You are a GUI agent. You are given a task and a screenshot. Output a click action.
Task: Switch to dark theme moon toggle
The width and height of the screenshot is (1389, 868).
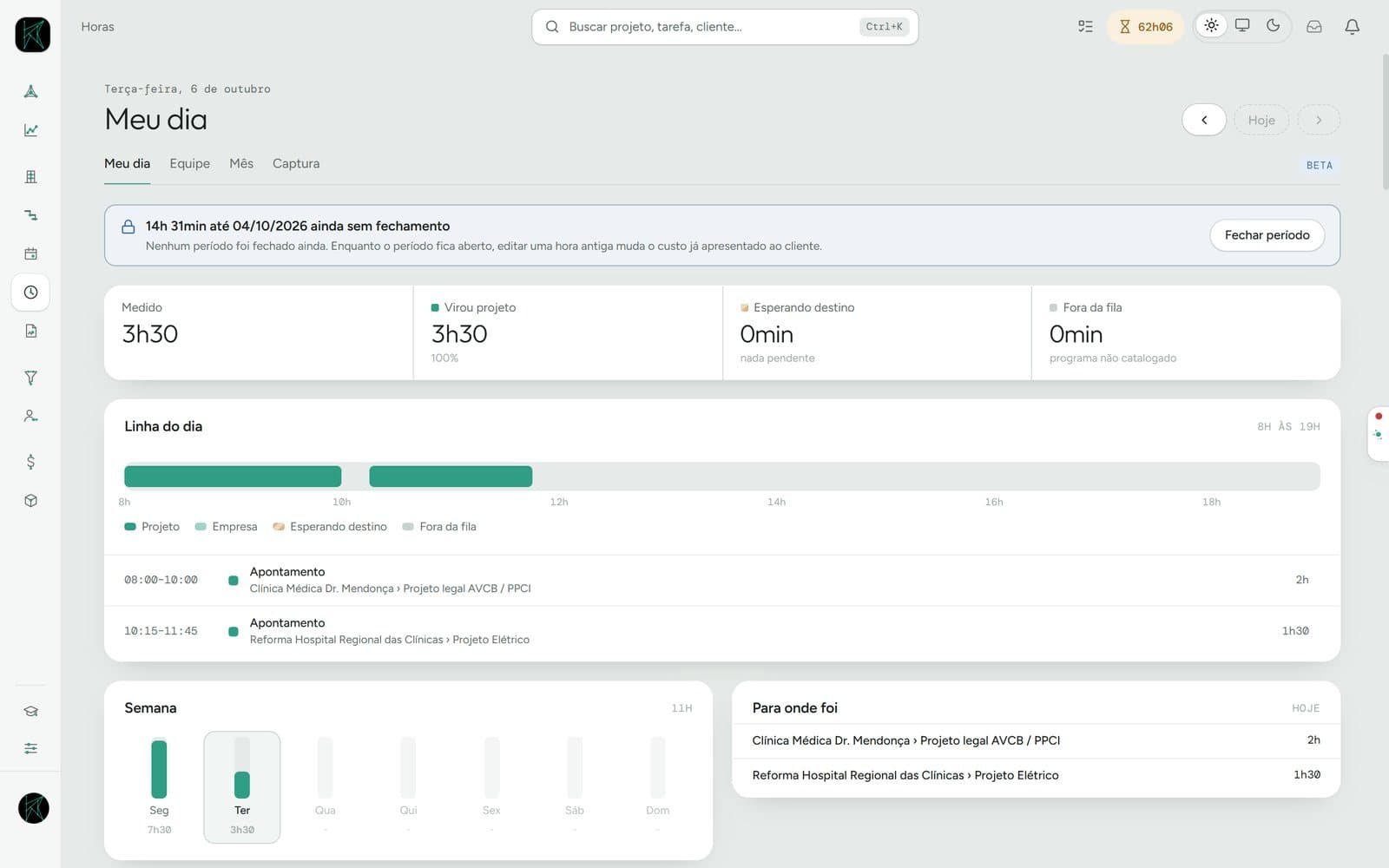tap(1274, 25)
